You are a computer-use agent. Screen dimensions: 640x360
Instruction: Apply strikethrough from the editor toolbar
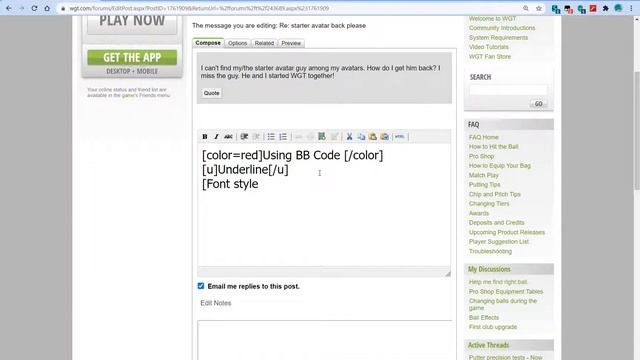point(228,137)
